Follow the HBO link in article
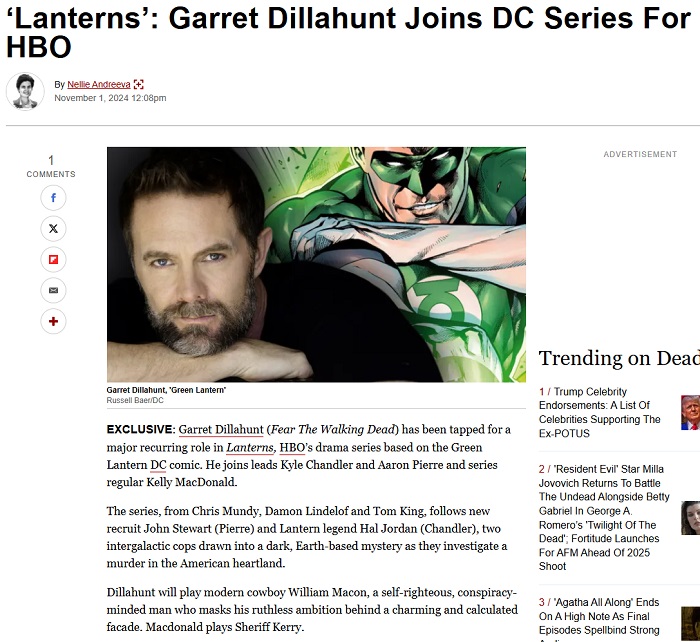Image resolution: width=700 pixels, height=642 pixels. click(292, 447)
